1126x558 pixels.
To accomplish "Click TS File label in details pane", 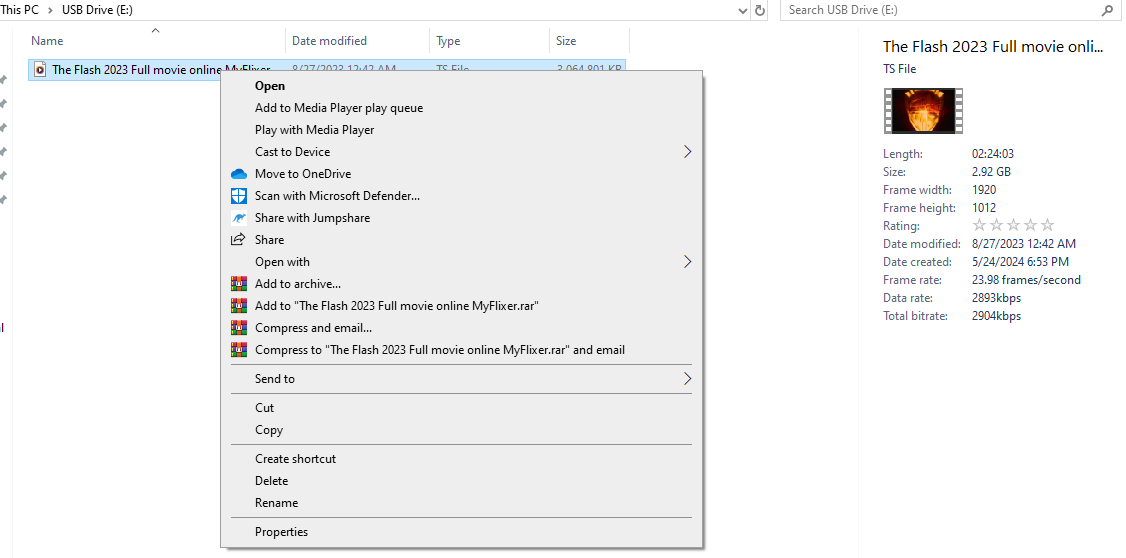I will click(x=900, y=69).
